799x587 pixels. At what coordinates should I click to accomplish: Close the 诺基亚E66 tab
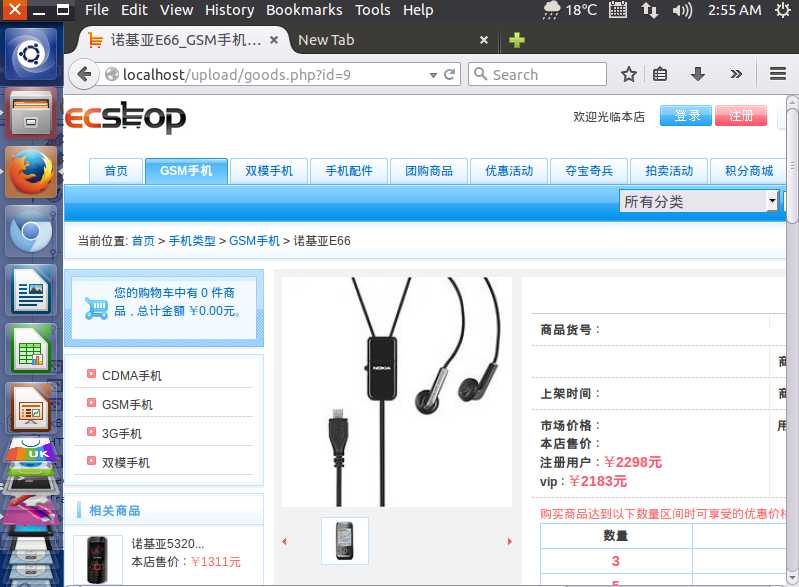274,40
